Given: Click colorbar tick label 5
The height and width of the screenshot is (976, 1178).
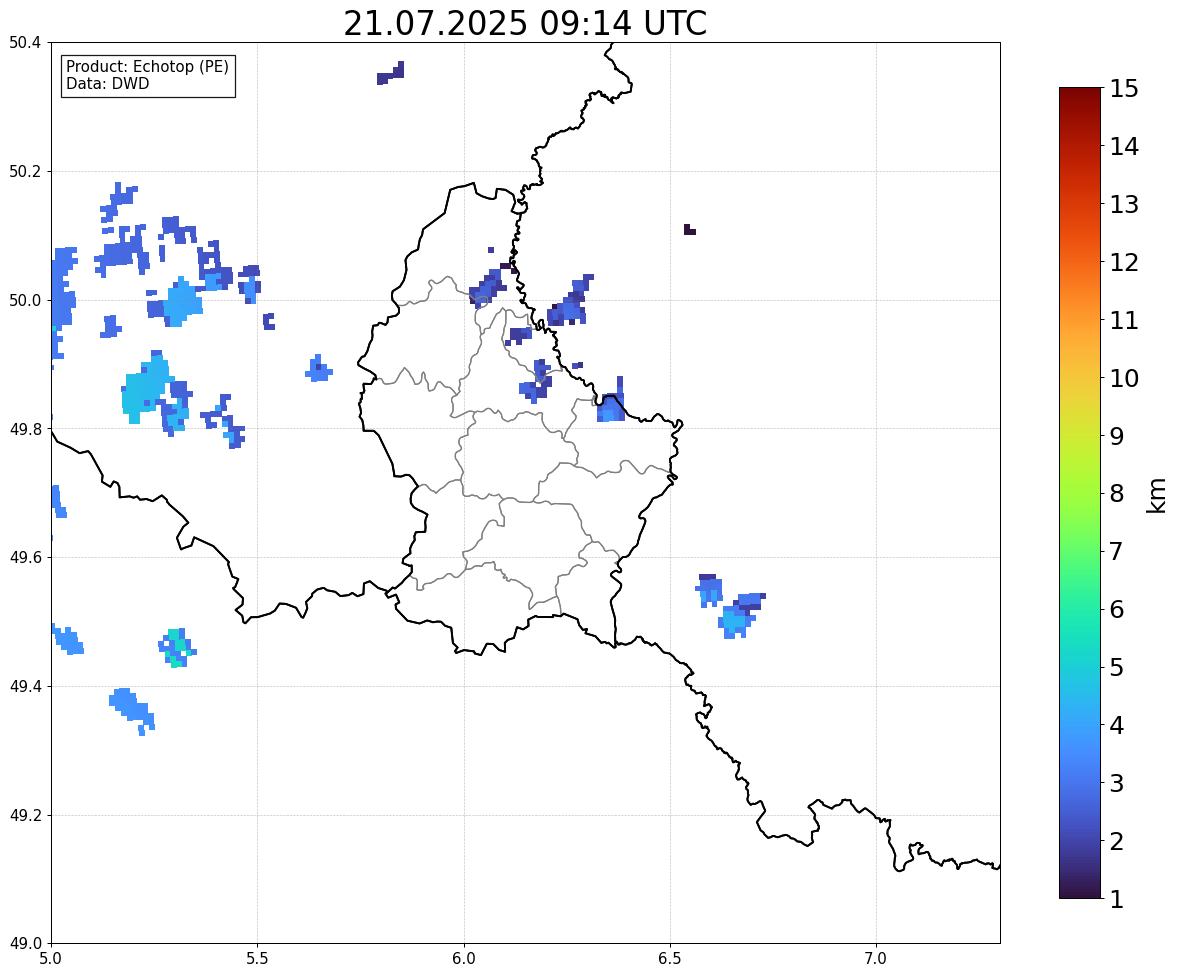Looking at the screenshot, I should 1117,667.
